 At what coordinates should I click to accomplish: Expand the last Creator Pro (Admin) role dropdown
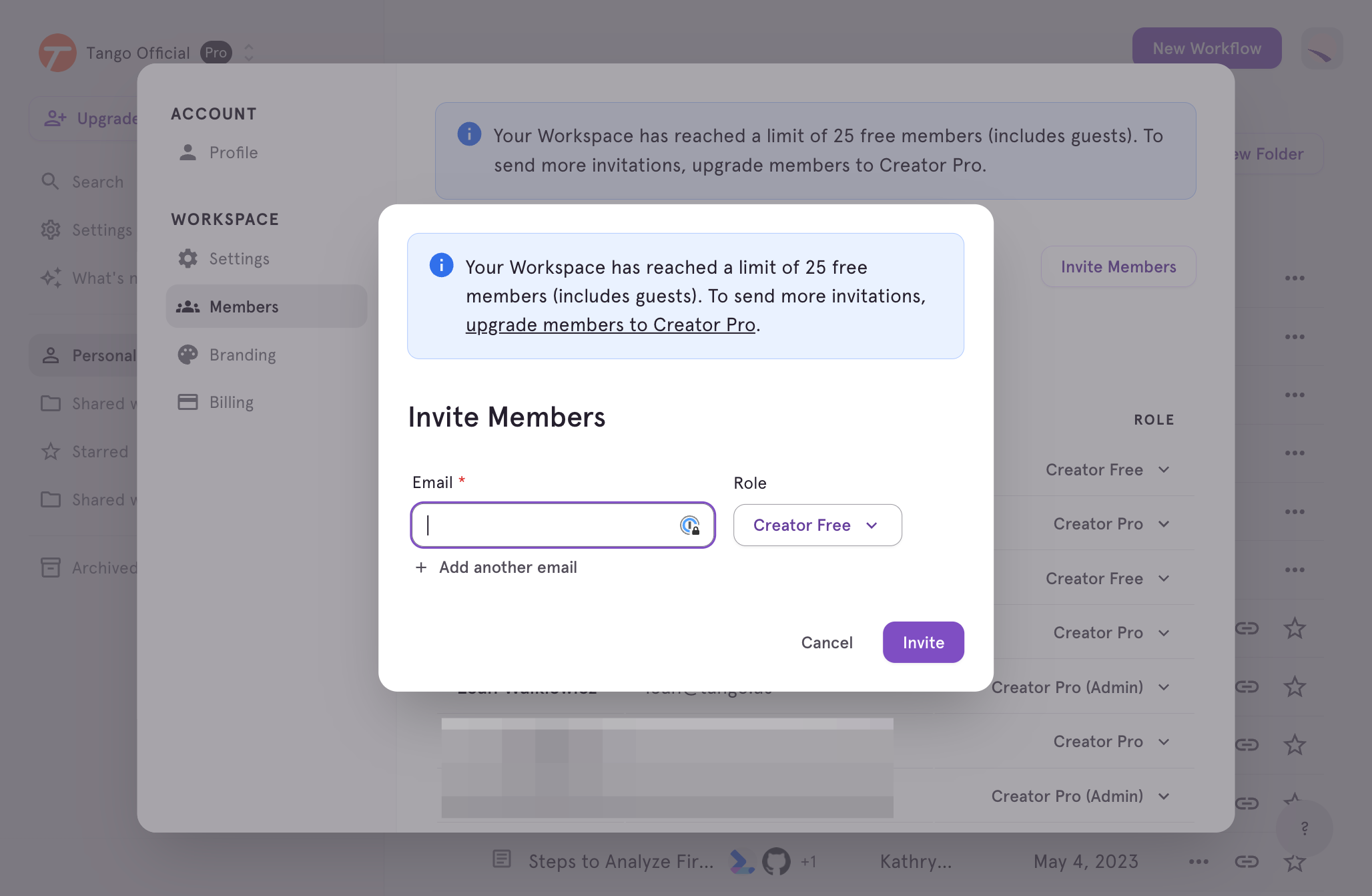tap(1081, 796)
